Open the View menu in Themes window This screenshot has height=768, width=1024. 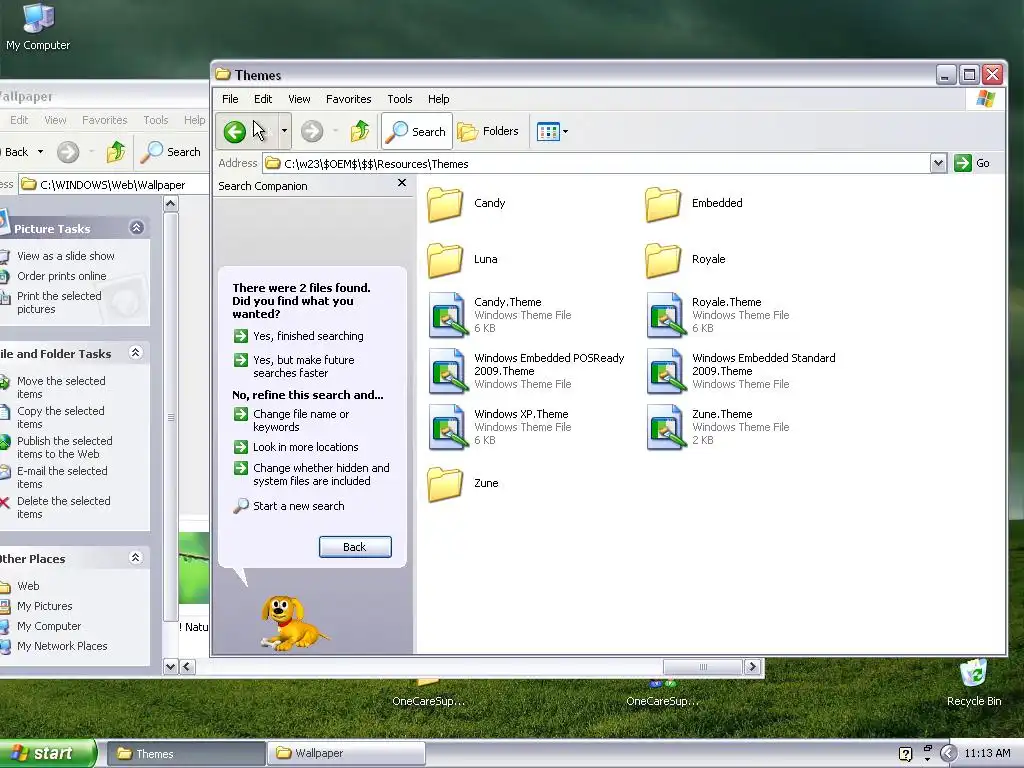tap(299, 99)
